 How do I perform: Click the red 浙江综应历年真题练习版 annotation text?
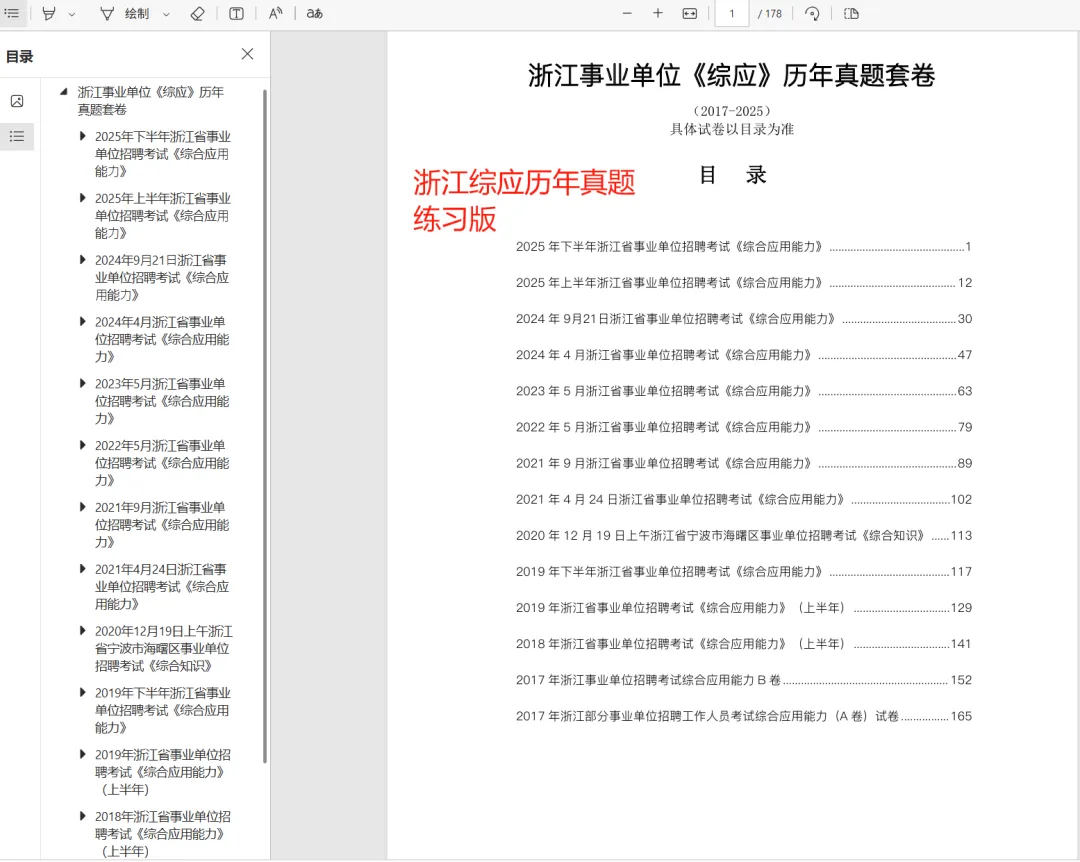[523, 201]
